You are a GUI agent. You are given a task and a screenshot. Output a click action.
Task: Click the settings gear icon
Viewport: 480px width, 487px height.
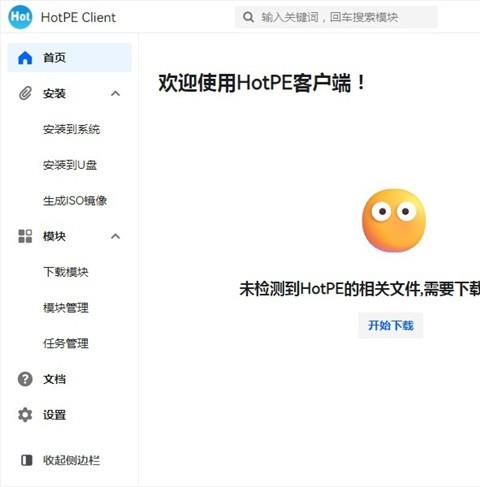click(x=25, y=415)
